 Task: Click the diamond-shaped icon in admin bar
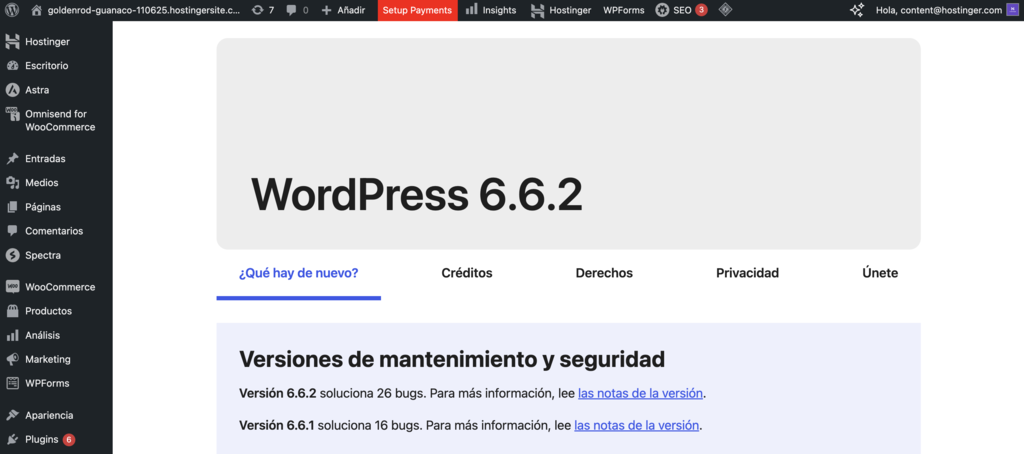tap(725, 10)
